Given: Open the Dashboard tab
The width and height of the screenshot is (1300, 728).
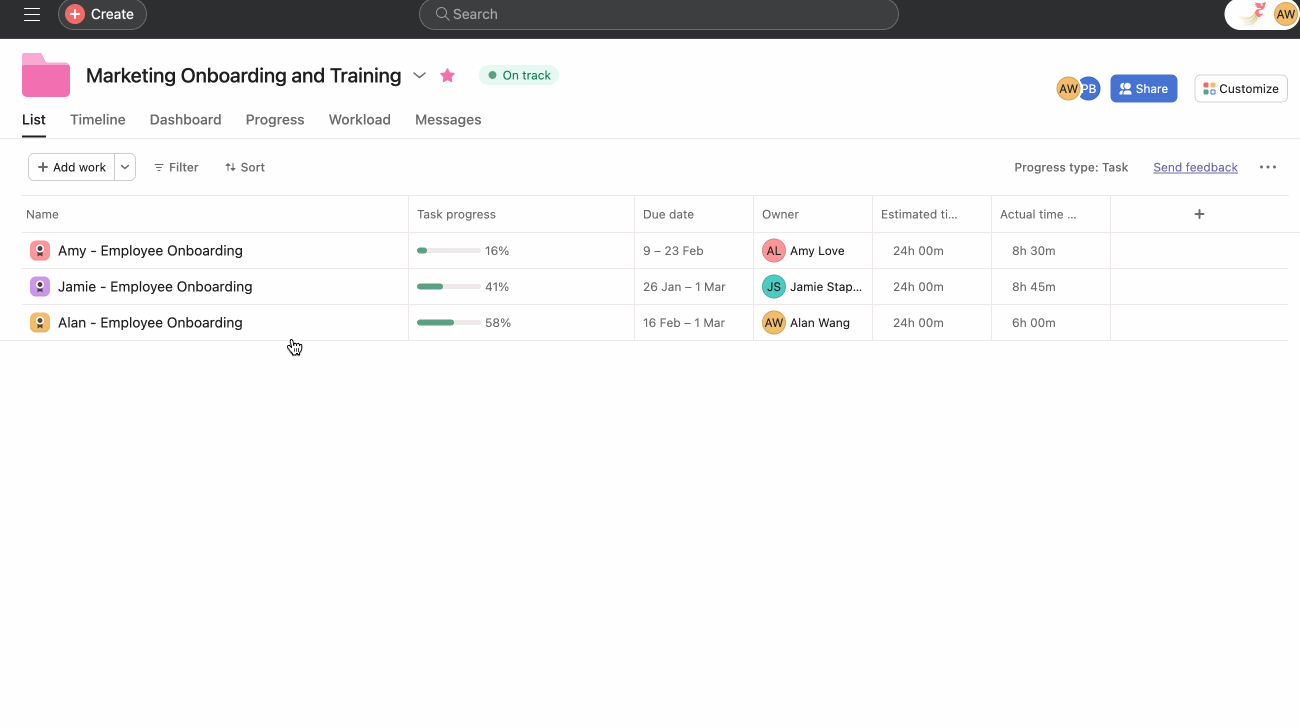Looking at the screenshot, I should 185,120.
